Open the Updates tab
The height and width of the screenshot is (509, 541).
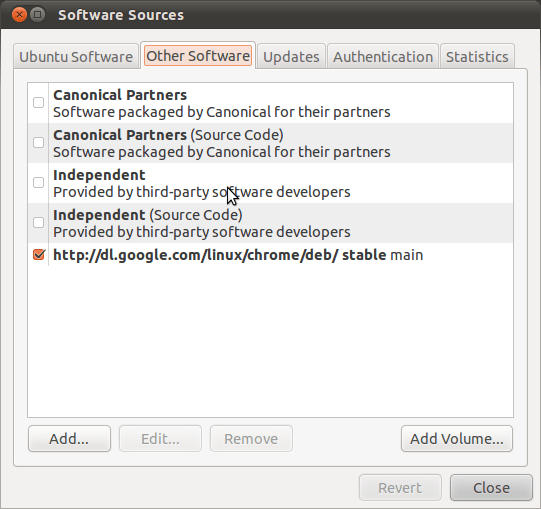pyautogui.click(x=291, y=57)
